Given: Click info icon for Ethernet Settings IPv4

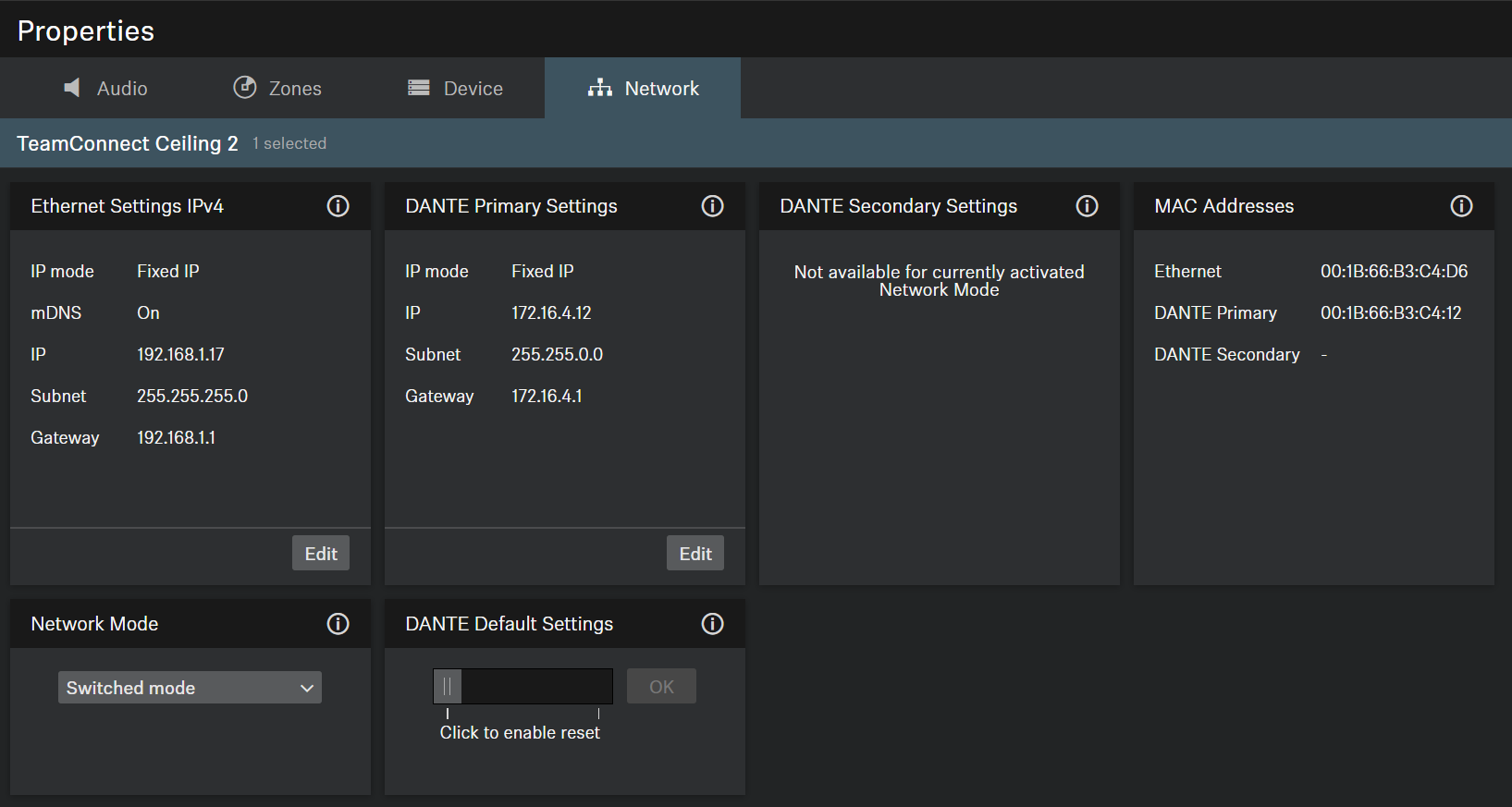Looking at the screenshot, I should pyautogui.click(x=338, y=206).
